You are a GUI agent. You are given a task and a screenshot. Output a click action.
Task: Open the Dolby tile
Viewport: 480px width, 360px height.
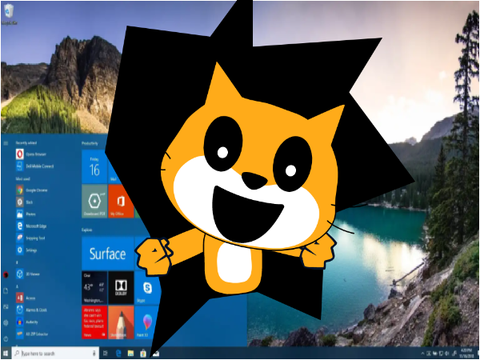click(x=121, y=288)
